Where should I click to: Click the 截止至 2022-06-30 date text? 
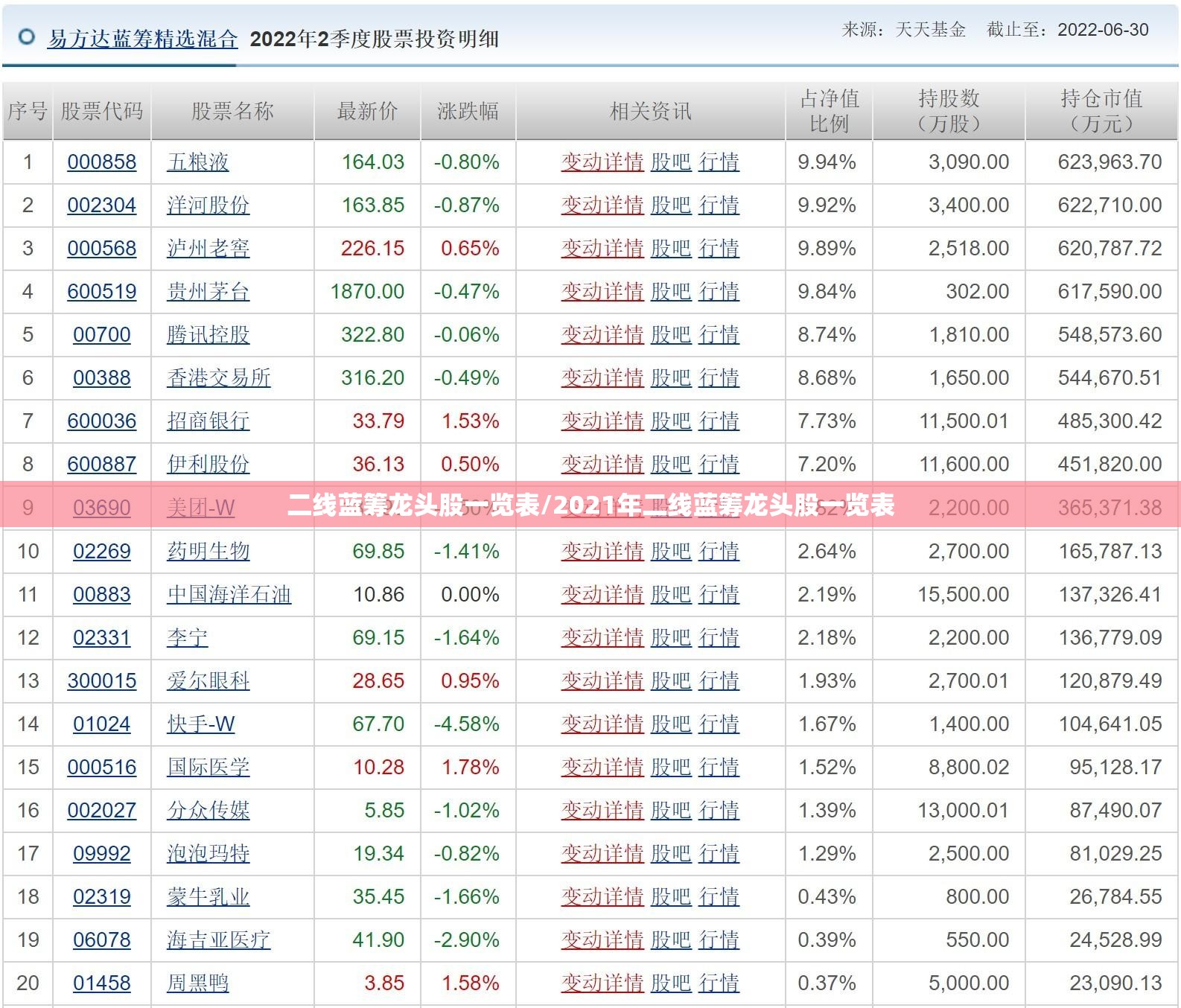(1068, 30)
